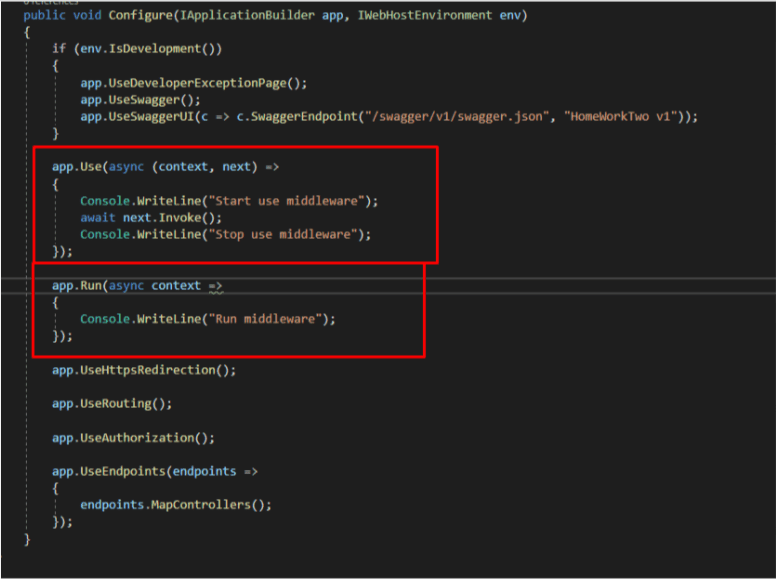Click the 'await next.Invoke();' line
Image resolution: width=776 pixels, height=579 pixels.
point(151,218)
